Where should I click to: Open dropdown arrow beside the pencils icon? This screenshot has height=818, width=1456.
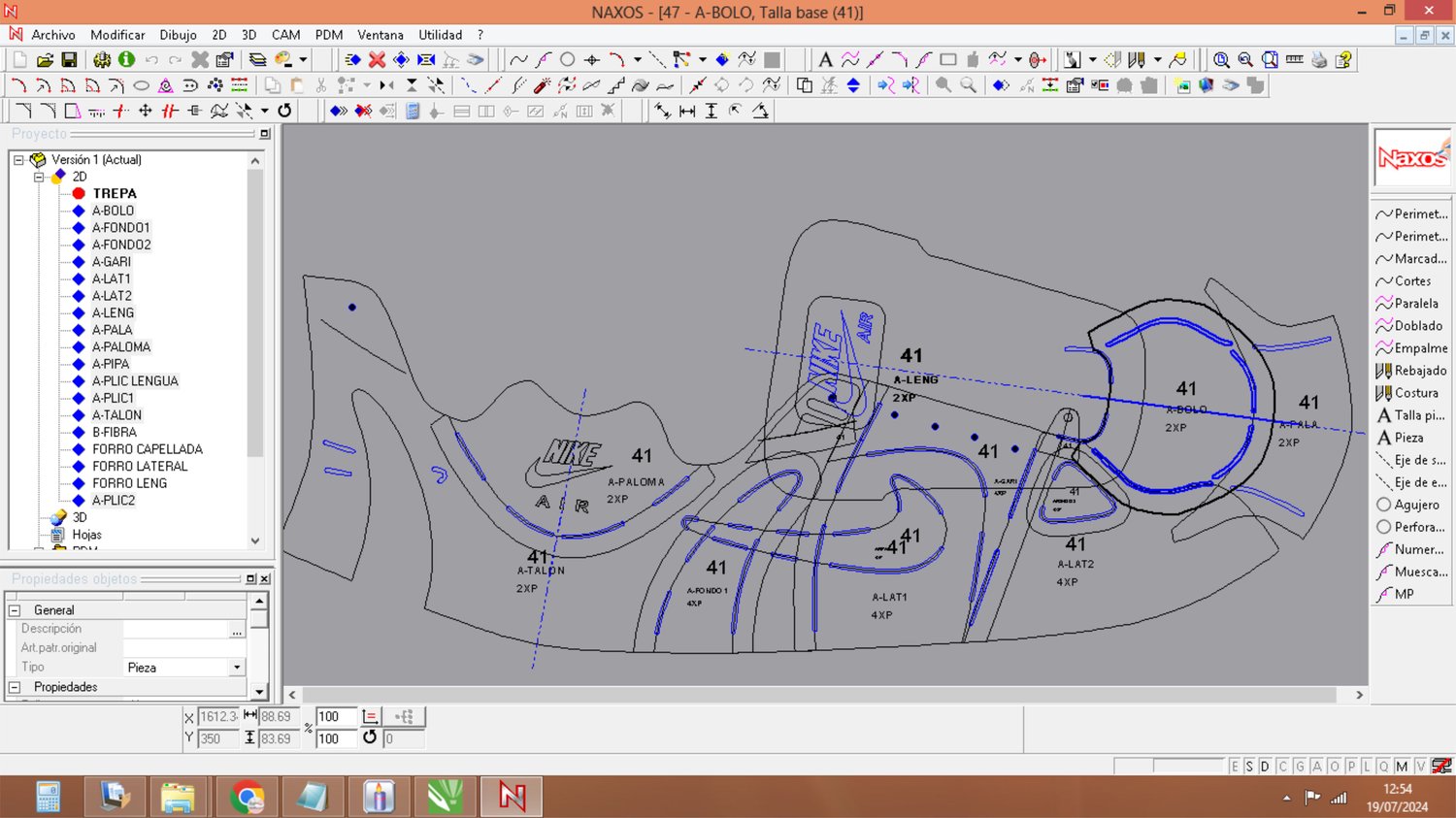(1158, 60)
